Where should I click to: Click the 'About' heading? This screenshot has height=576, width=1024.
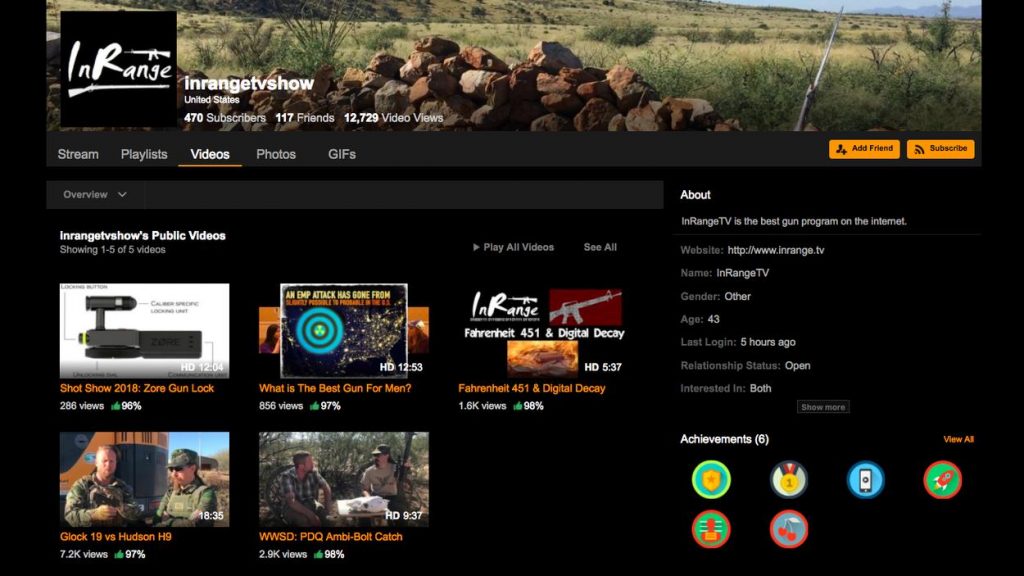click(695, 195)
